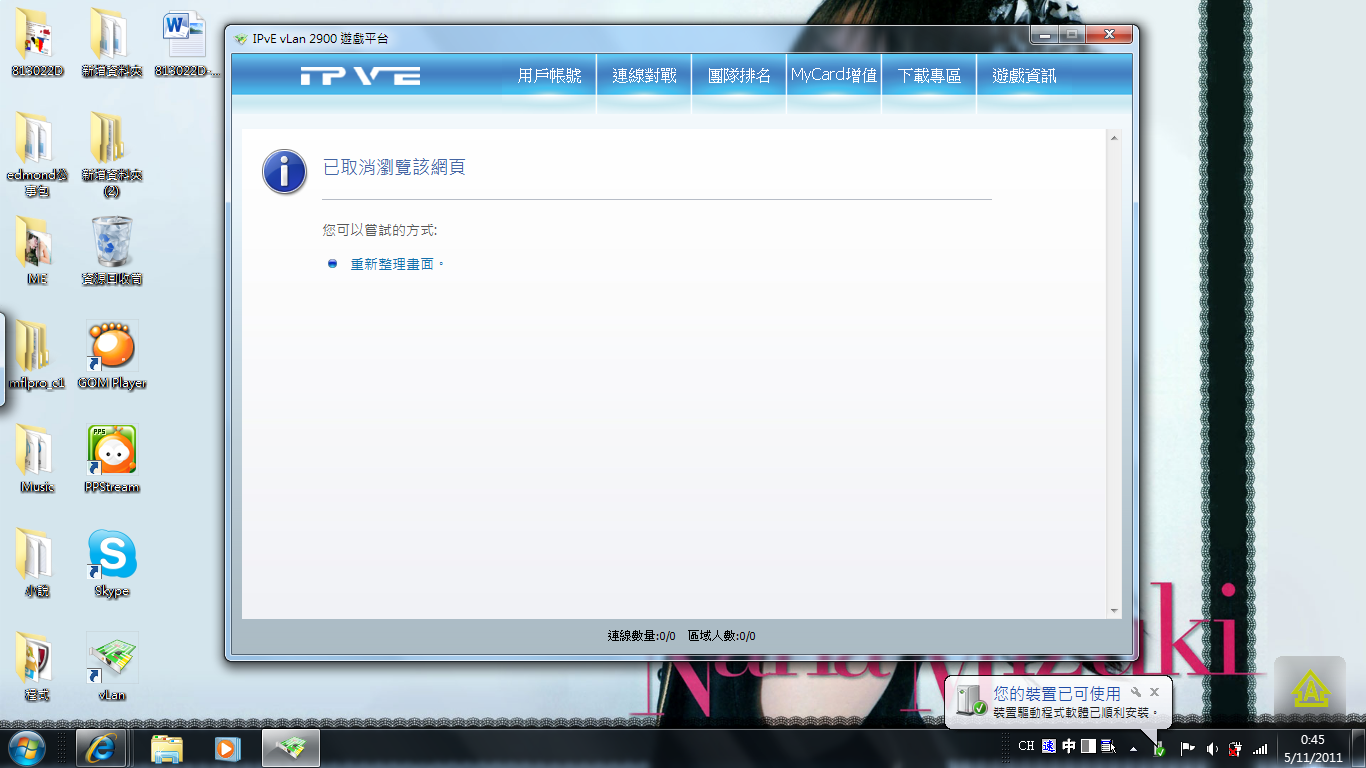Select the ME folder on the desktop
This screenshot has width=1366, height=768.
37,251
